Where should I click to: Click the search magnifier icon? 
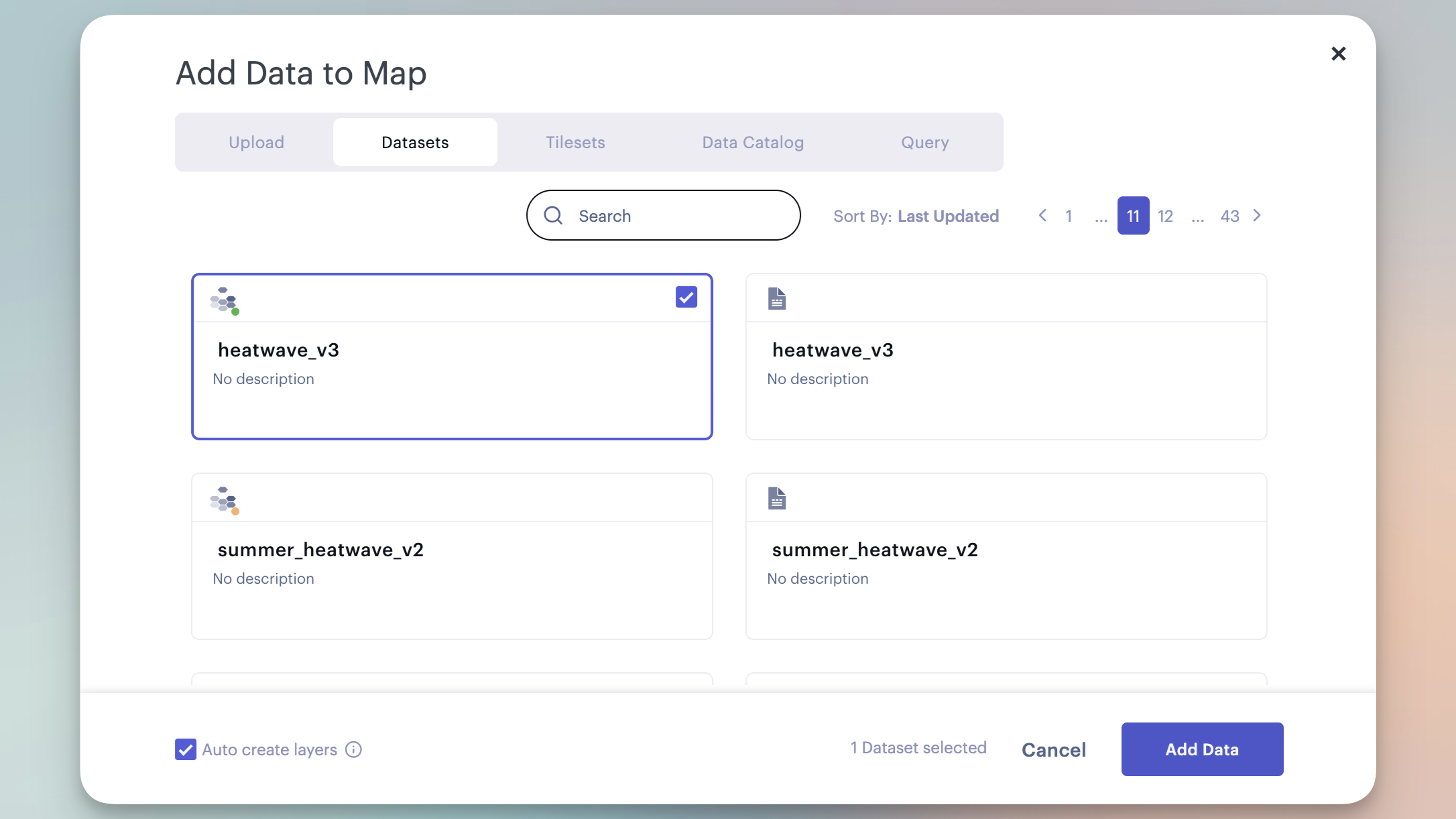[554, 215]
